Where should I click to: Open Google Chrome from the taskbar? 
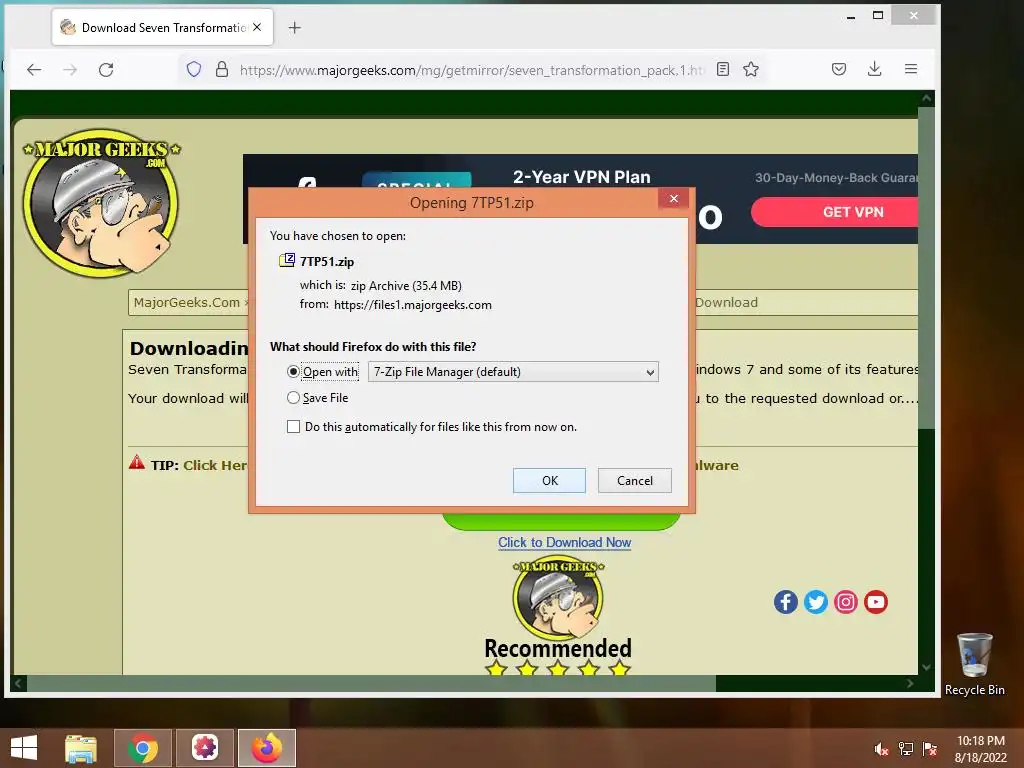click(x=143, y=748)
